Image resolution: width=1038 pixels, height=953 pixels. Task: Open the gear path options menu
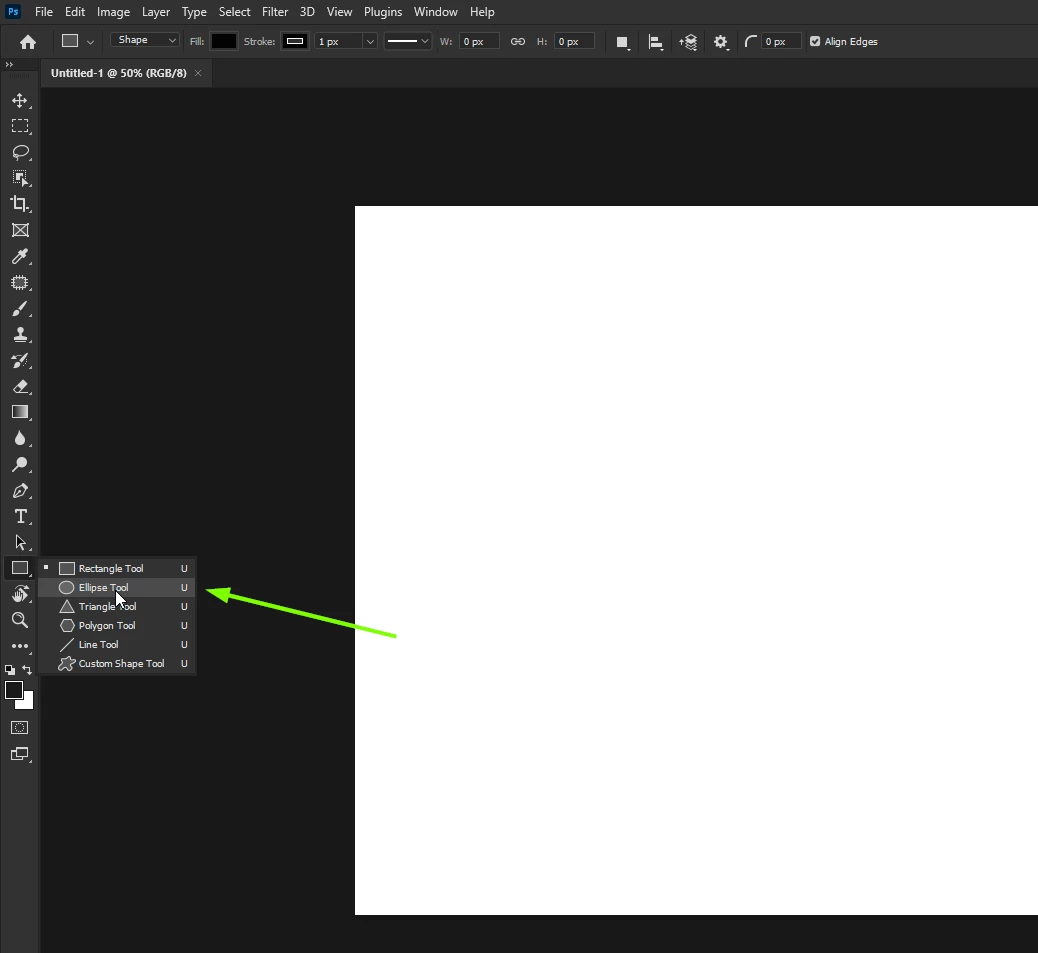coord(721,42)
